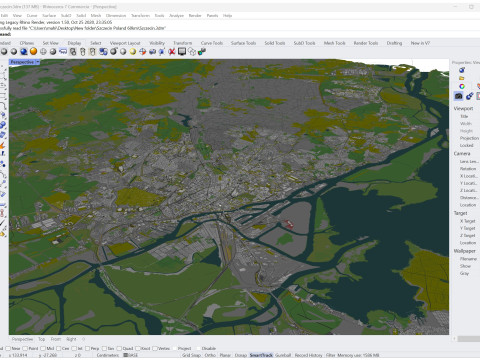Viewport: 480px width, 360px height.
Task: Switch to the Right viewport tab
Action: pos(71,339)
